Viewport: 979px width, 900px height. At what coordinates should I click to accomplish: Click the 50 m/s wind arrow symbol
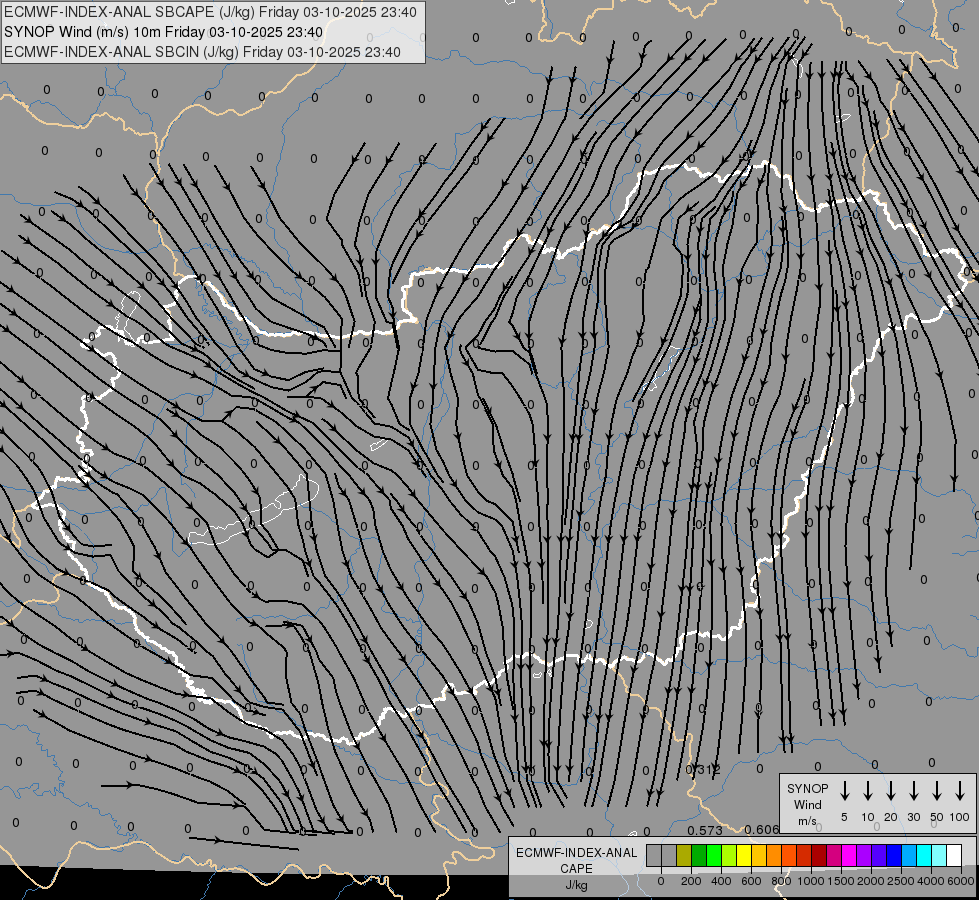coord(937,791)
